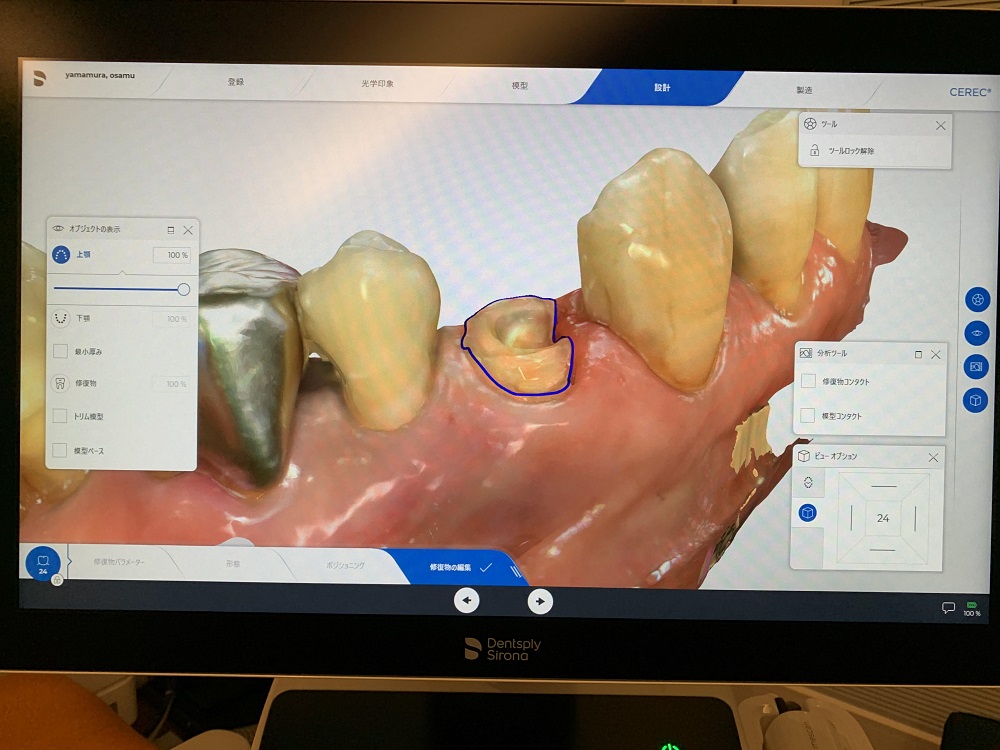Click the CEREC logo text
The width and height of the screenshot is (1000, 750).
point(970,92)
